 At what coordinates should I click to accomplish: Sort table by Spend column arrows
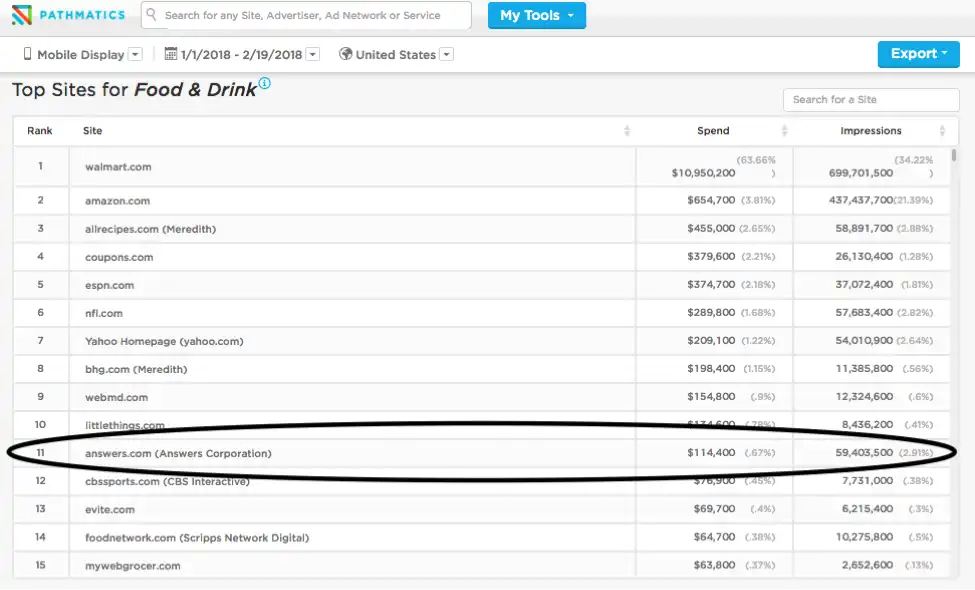tap(784, 131)
